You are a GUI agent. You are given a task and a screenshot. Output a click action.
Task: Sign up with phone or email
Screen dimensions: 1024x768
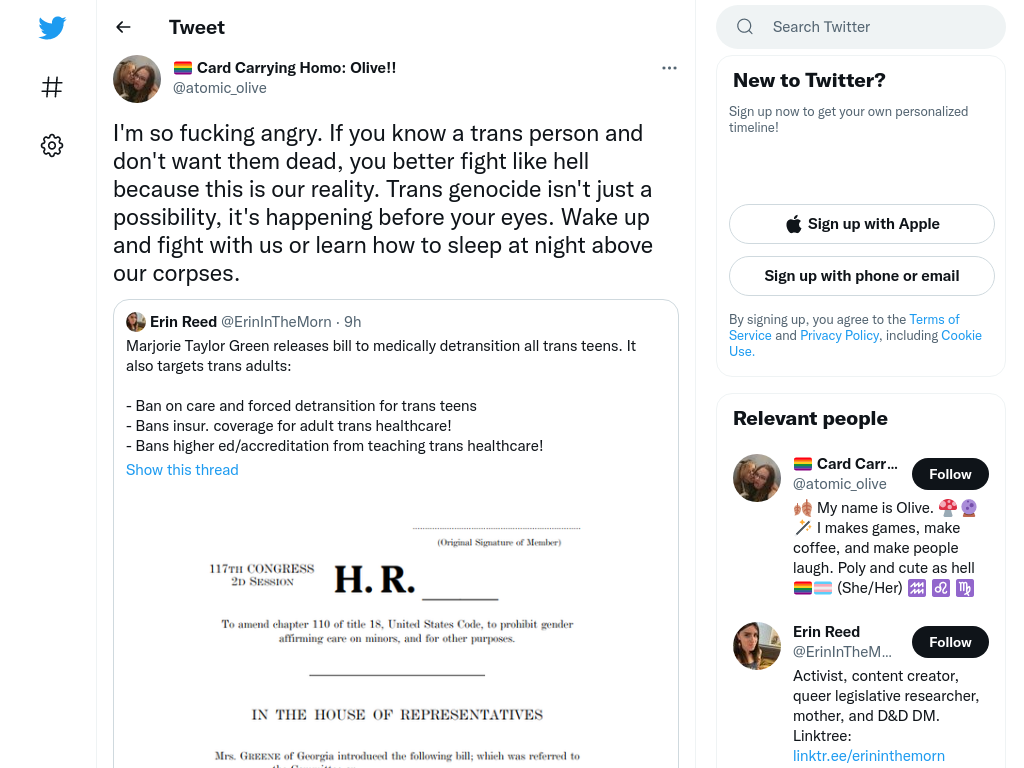pos(862,276)
